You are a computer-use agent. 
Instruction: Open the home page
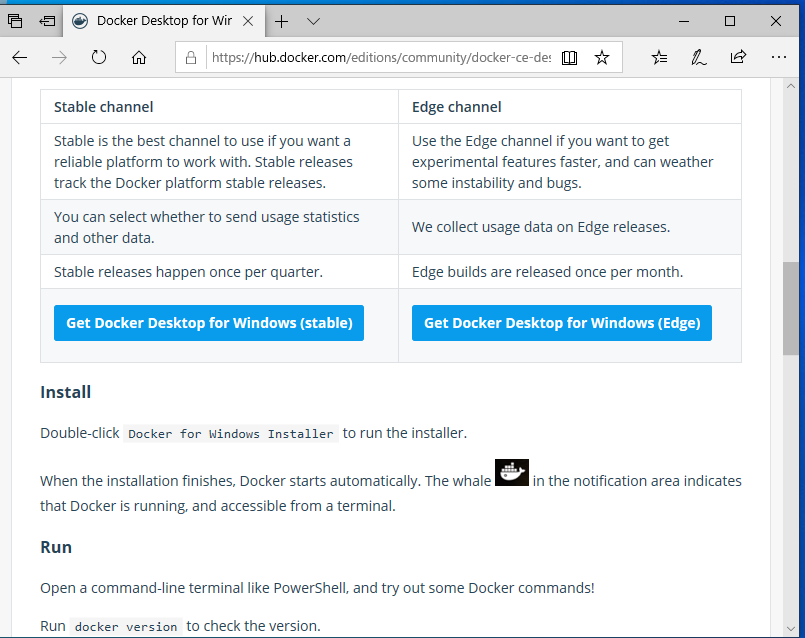pyautogui.click(x=139, y=57)
